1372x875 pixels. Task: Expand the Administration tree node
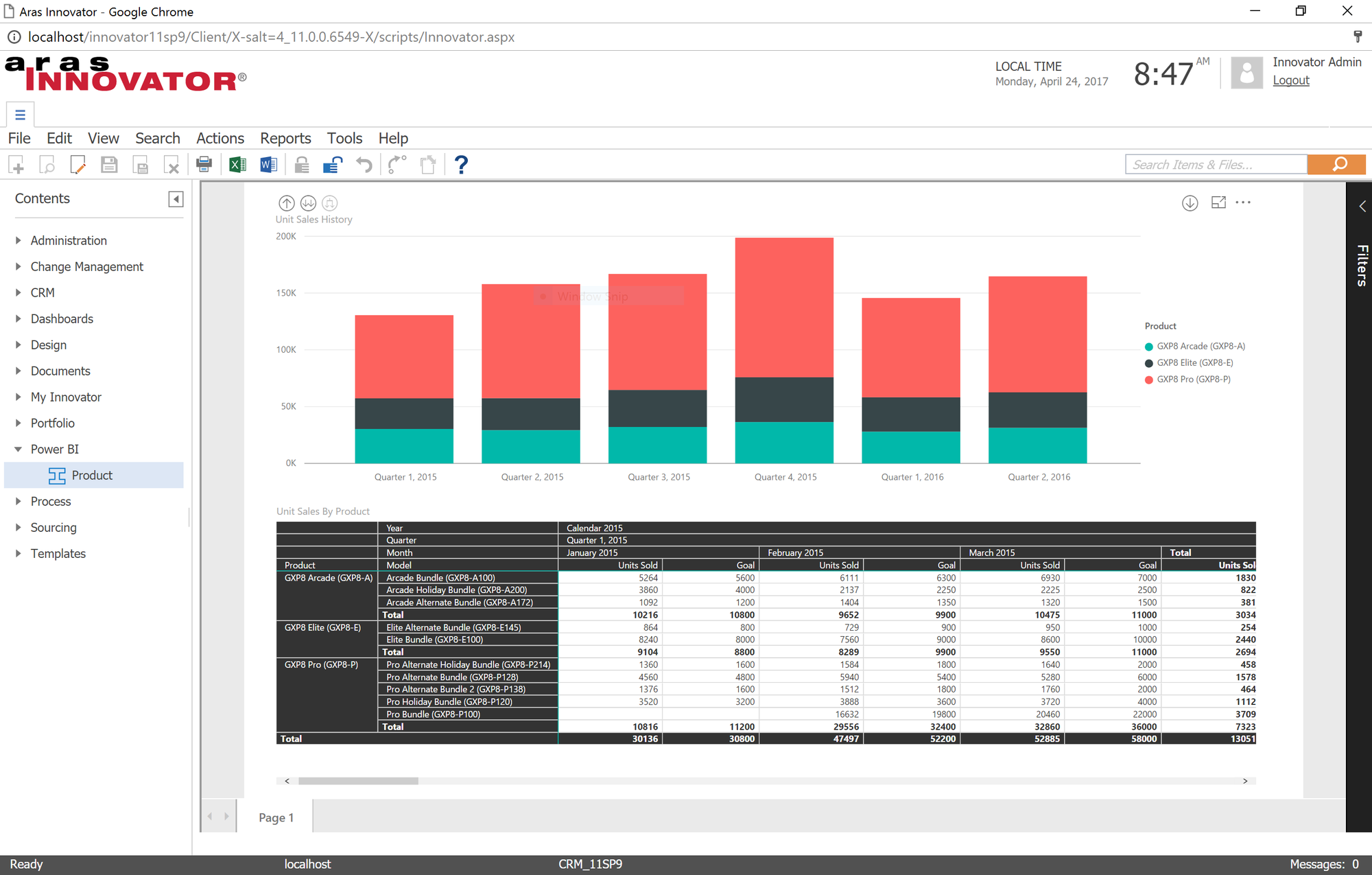[19, 241]
